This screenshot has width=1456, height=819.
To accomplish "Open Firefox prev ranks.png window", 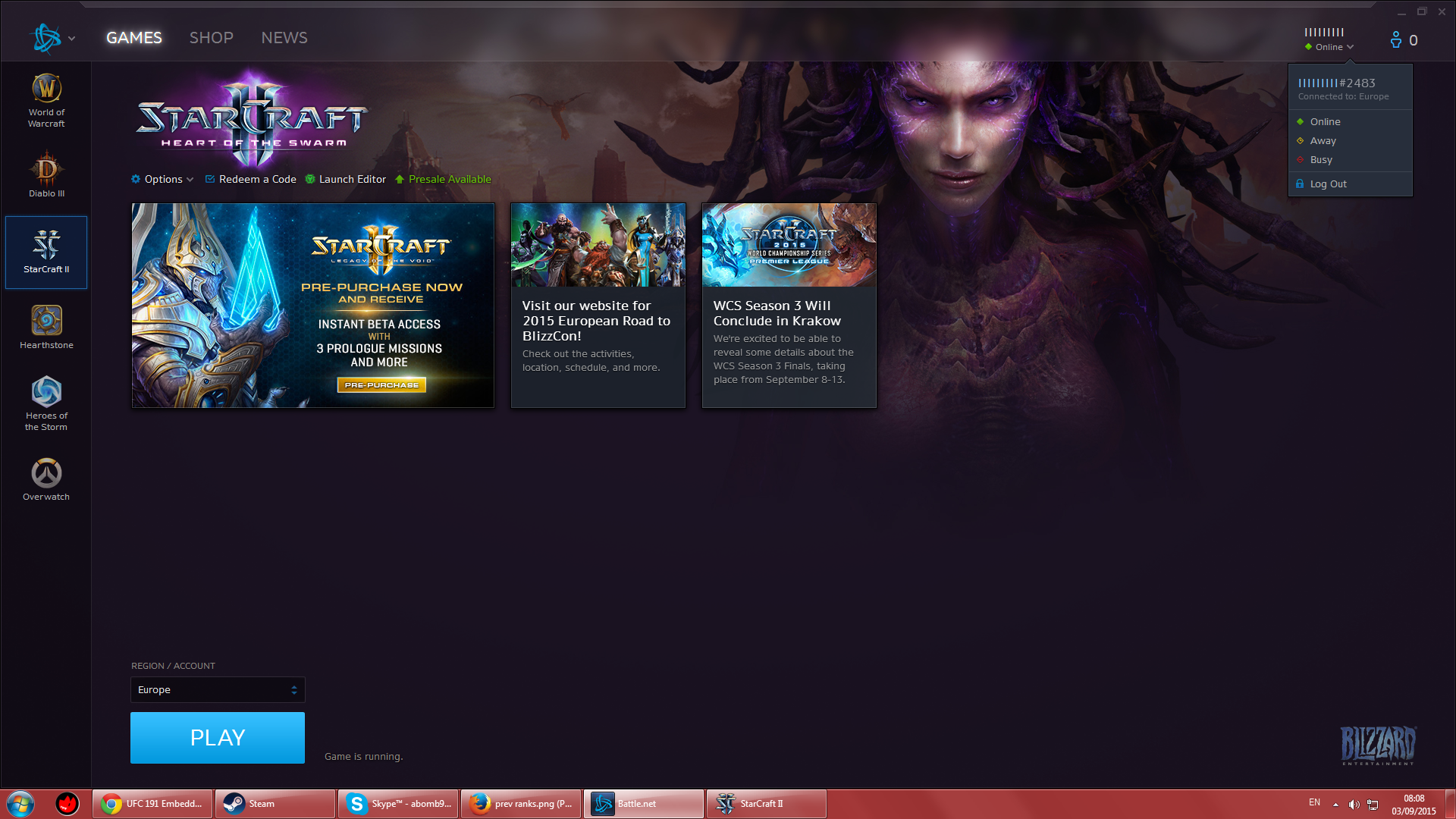I will point(521,803).
